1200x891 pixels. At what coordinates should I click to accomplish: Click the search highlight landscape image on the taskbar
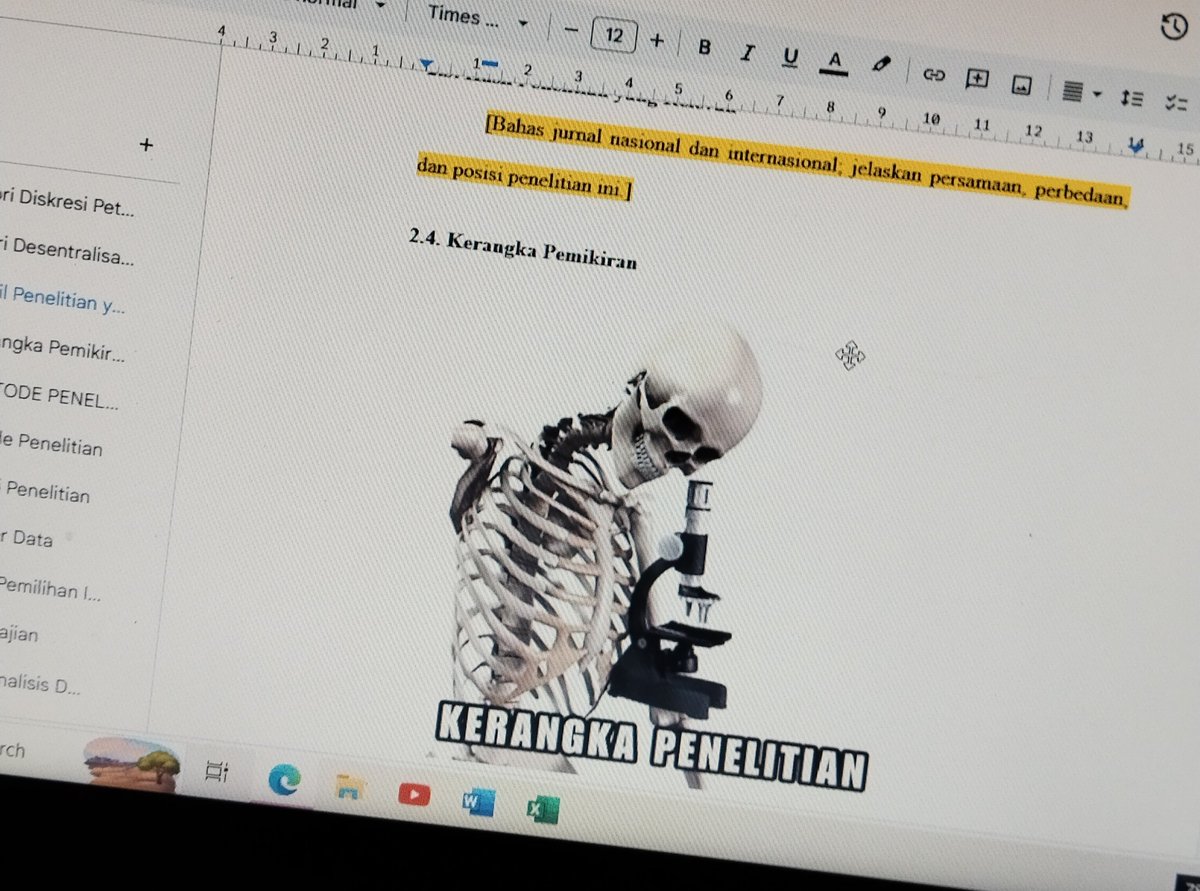coord(132,764)
